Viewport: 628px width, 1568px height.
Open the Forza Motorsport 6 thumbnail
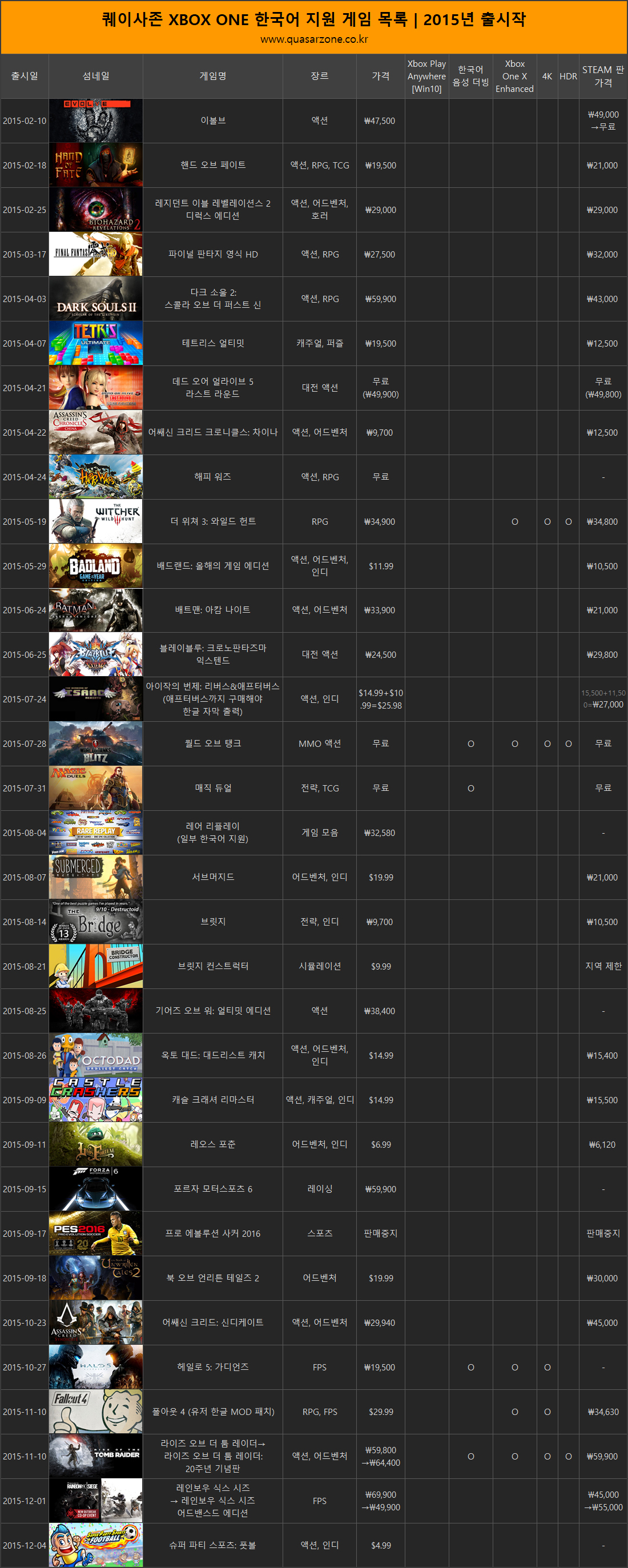pos(96,1188)
